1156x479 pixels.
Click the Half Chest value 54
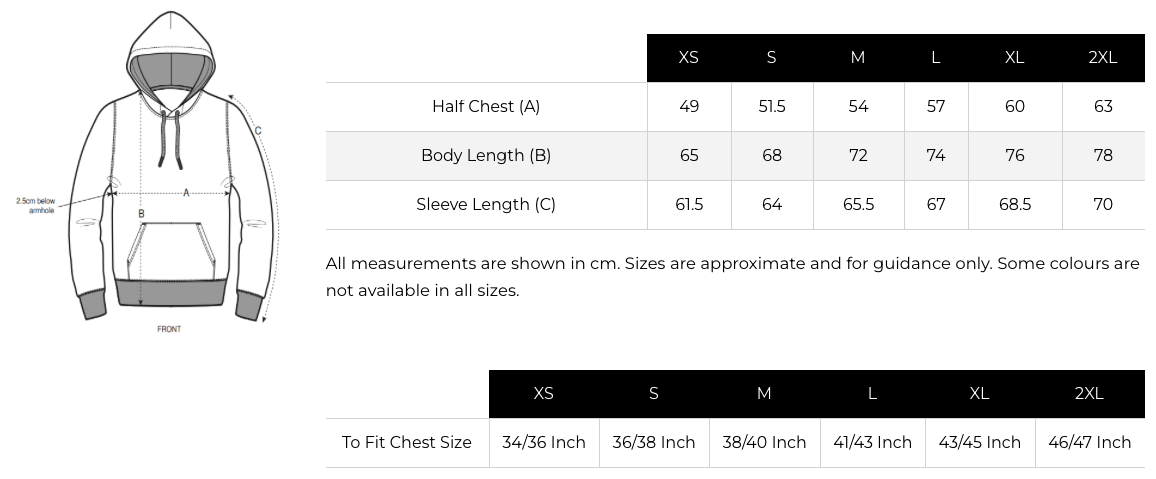click(x=858, y=106)
